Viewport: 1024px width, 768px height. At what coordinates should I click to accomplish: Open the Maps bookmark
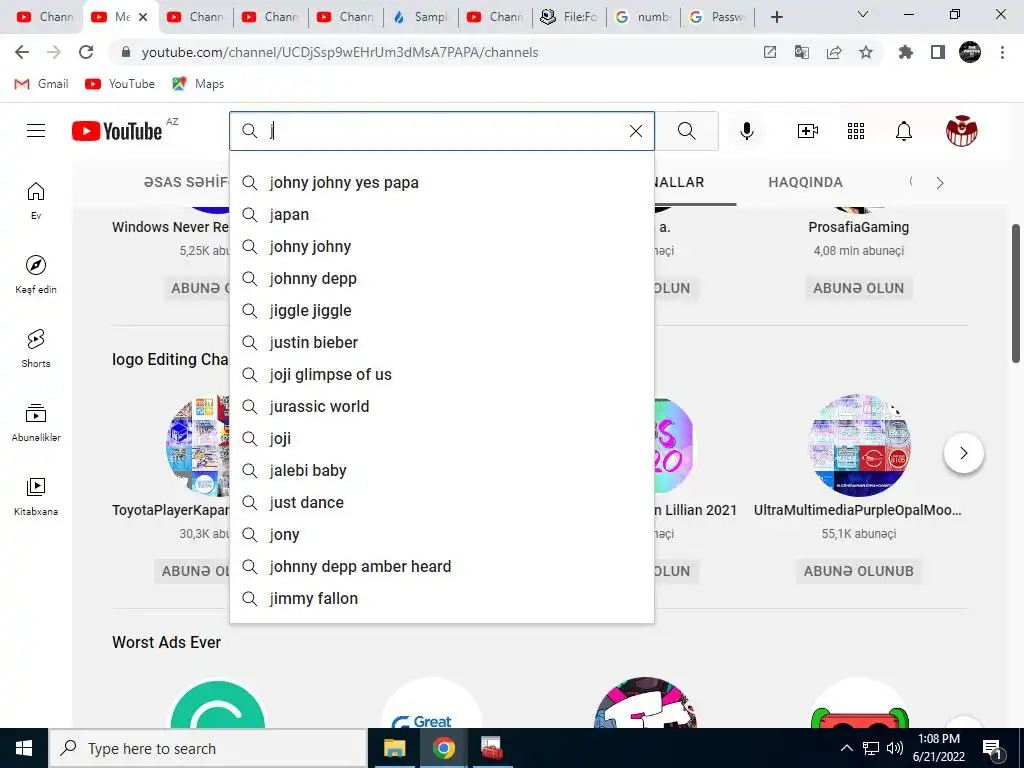[x=199, y=84]
